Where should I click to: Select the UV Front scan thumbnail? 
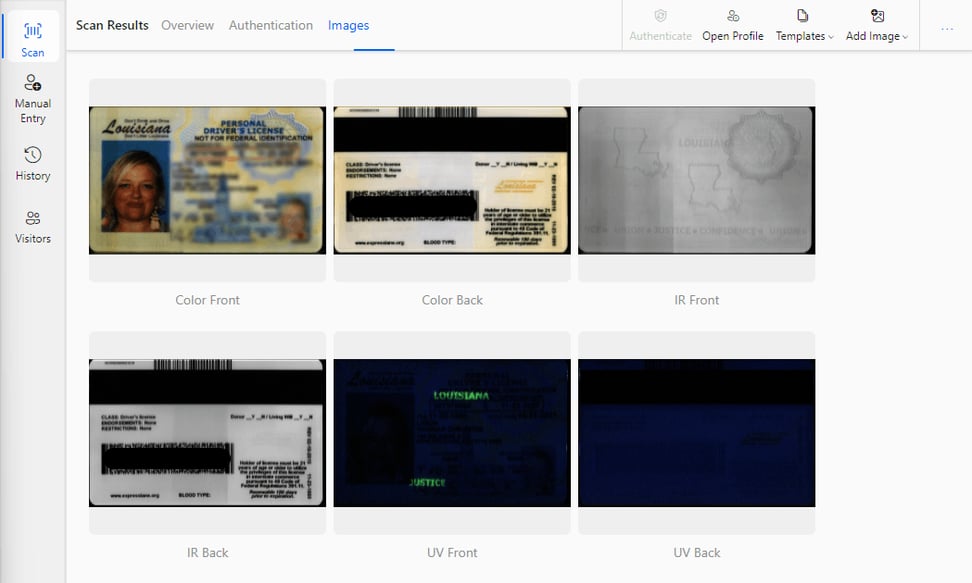tap(452, 433)
